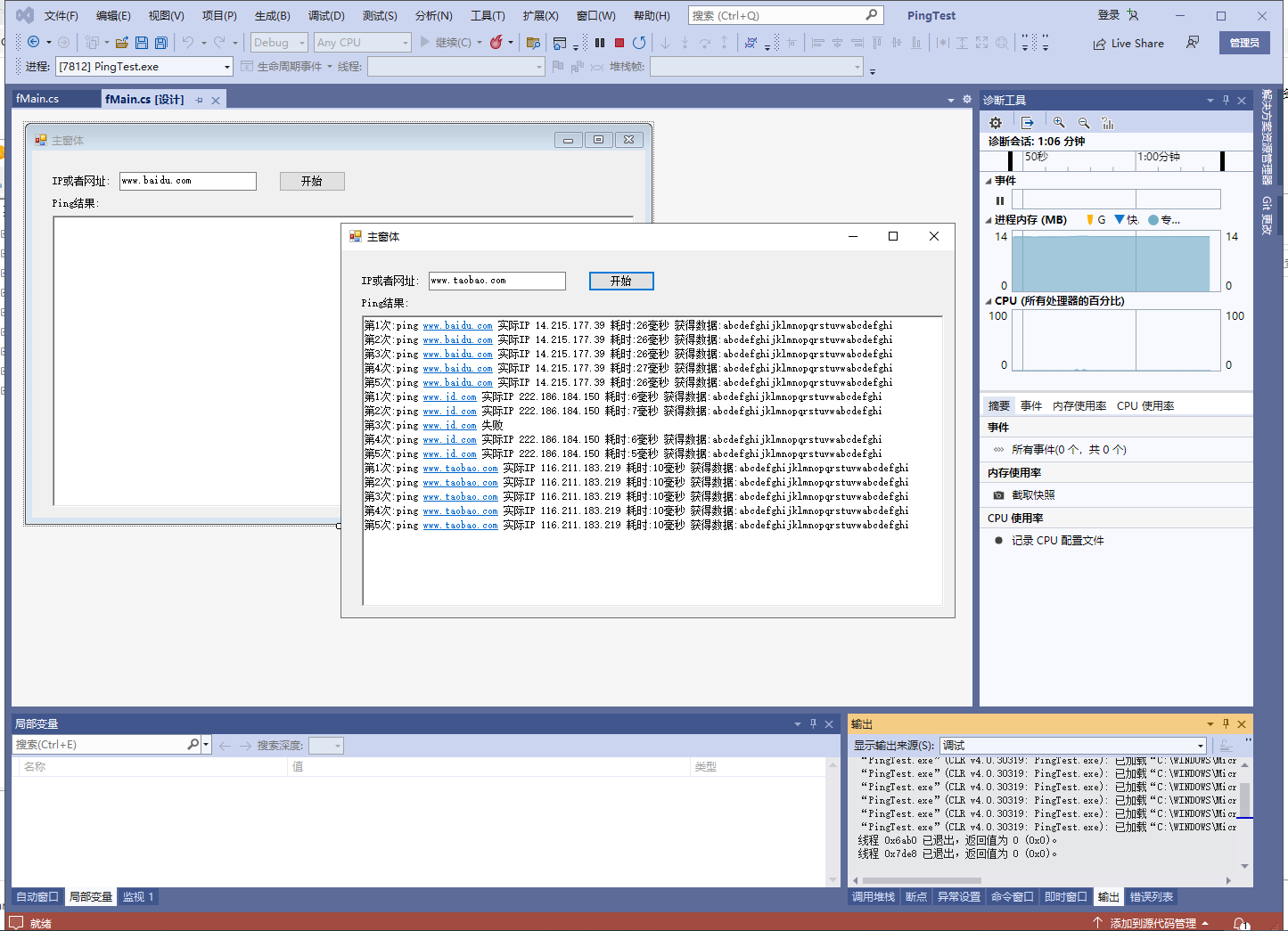Click the feedback person icon
Screen dimensions: 1288x931
pyautogui.click(x=1192, y=43)
